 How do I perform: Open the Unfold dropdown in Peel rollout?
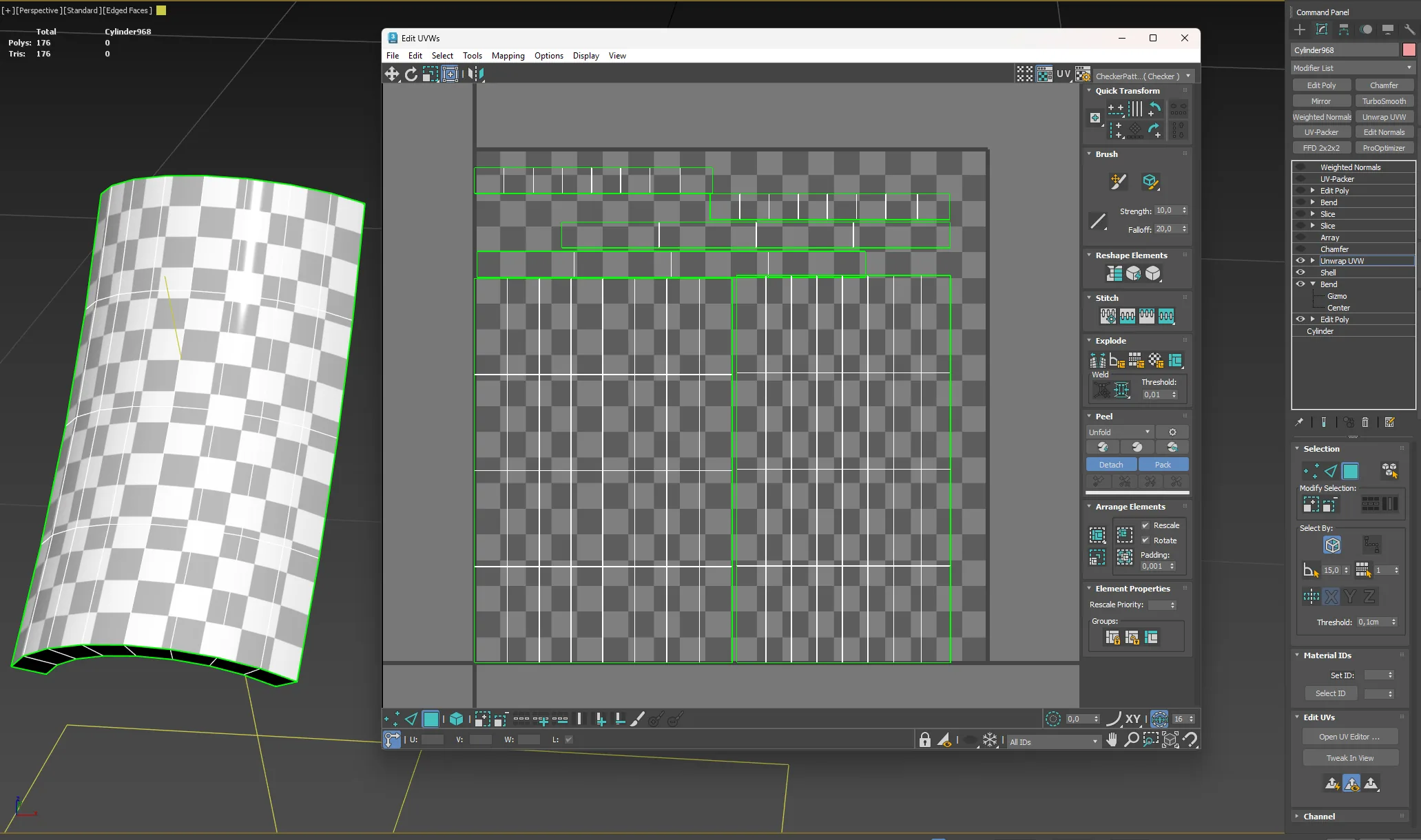(x=1119, y=432)
